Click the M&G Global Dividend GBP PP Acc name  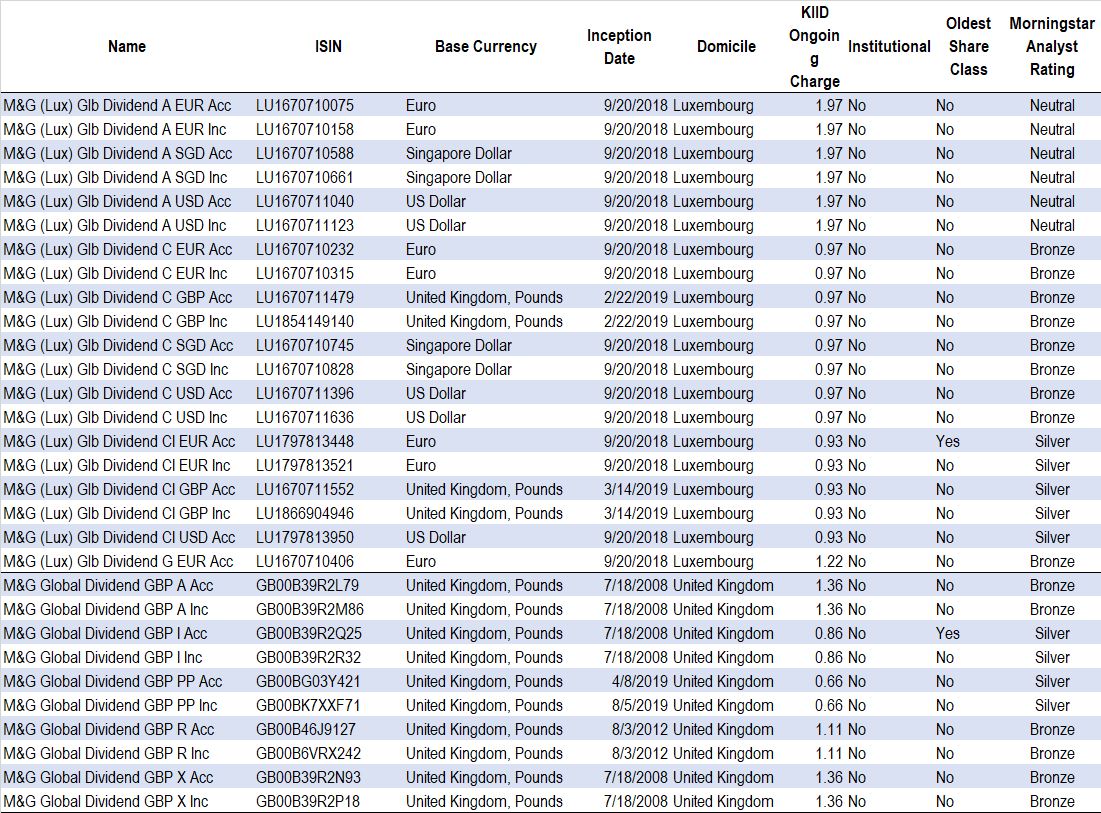[x=113, y=681]
